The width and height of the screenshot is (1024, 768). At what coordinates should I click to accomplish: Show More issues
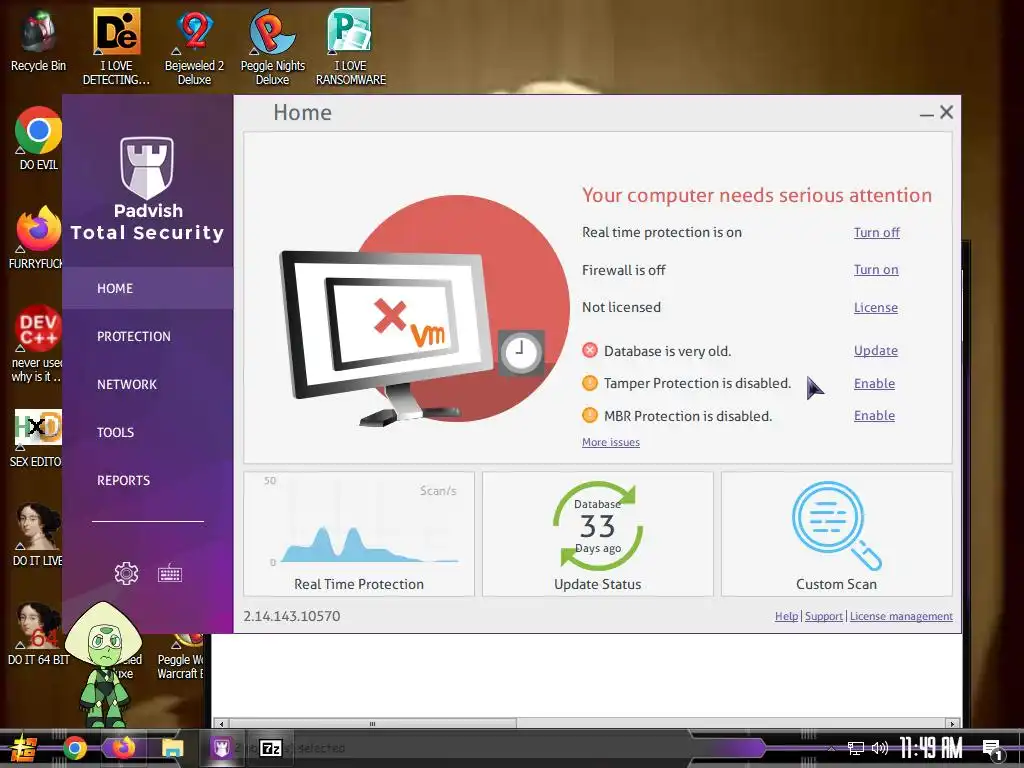pyautogui.click(x=611, y=442)
